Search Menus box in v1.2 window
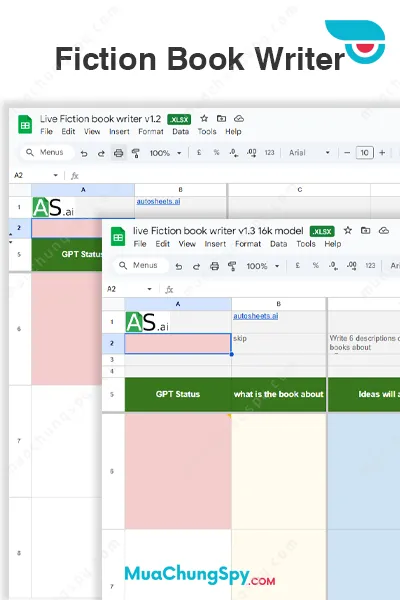The image size is (400, 600). [47, 152]
